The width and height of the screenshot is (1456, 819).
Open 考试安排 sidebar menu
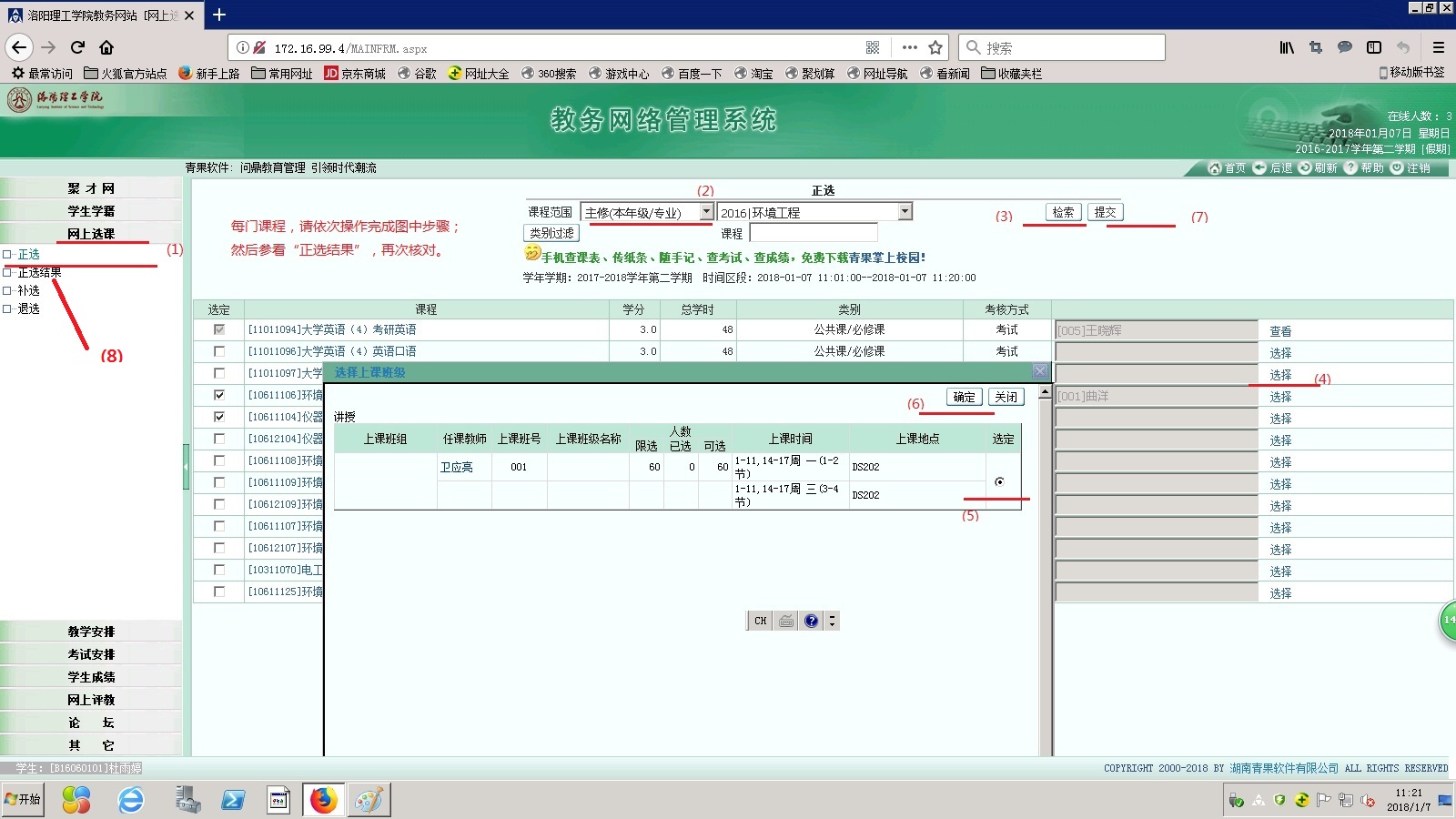coord(91,654)
